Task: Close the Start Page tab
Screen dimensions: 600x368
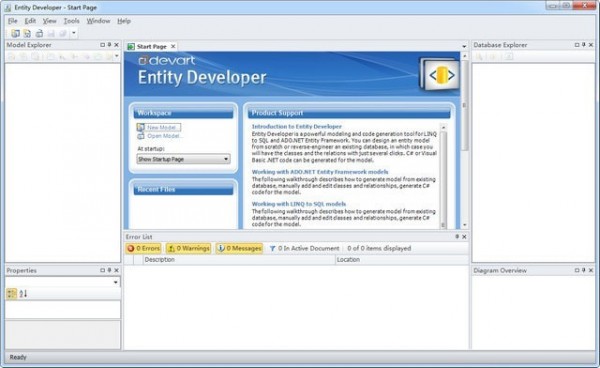Action: click(x=173, y=47)
